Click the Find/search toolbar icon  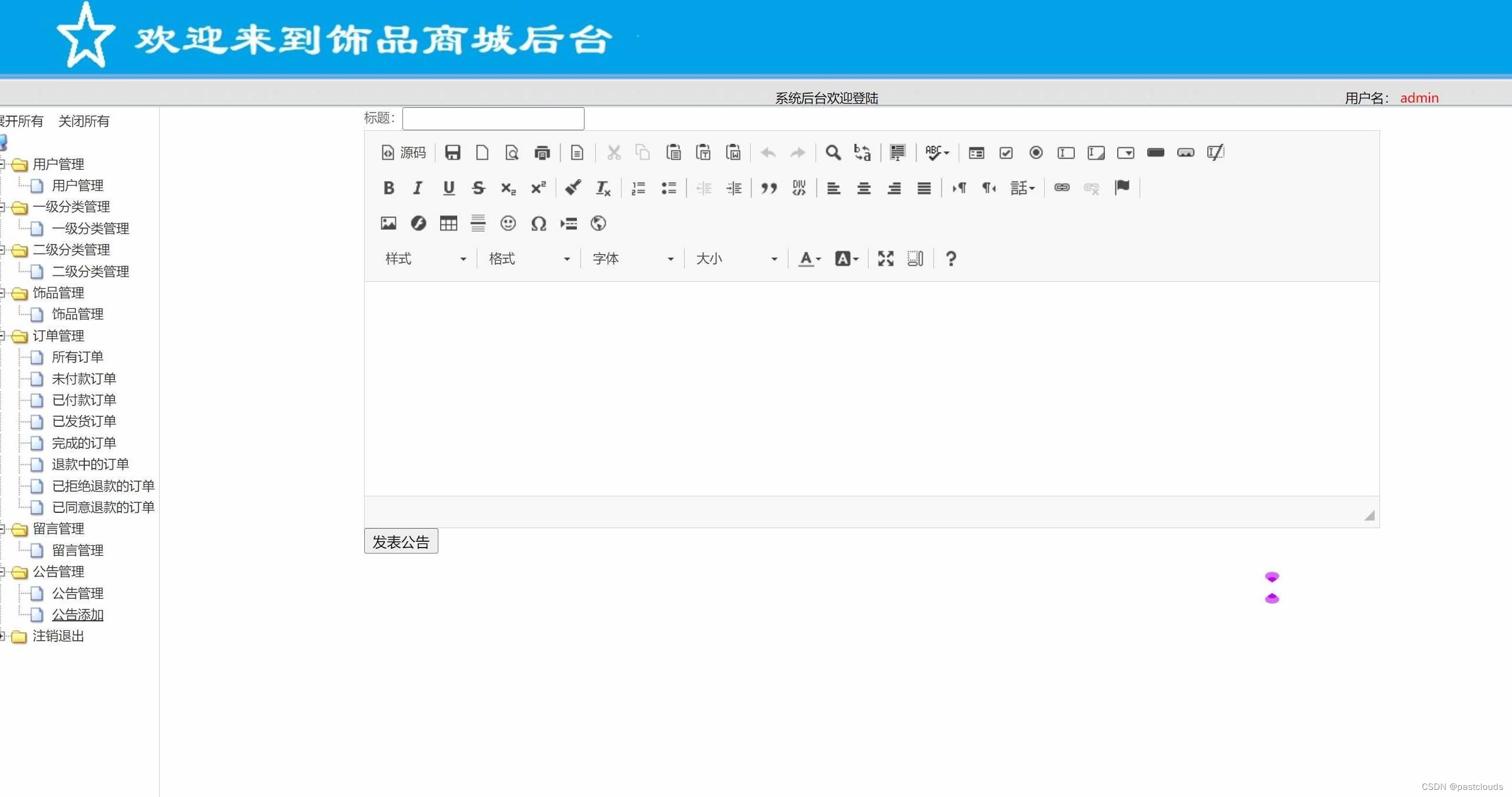click(833, 152)
